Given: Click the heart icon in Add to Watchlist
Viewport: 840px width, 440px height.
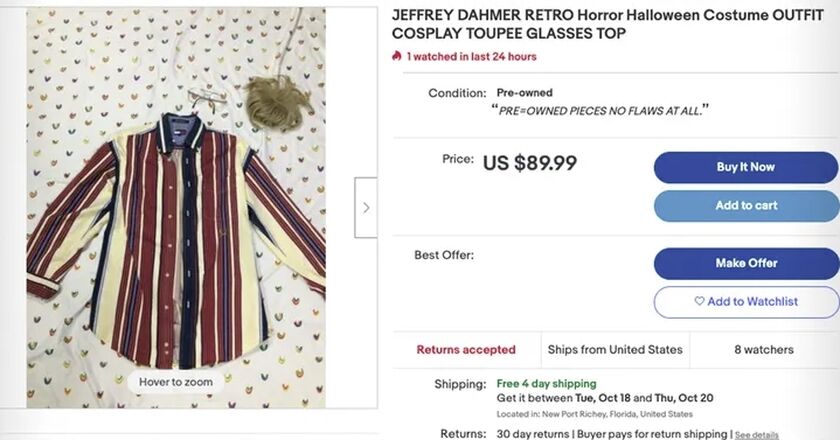Looking at the screenshot, I should [699, 301].
